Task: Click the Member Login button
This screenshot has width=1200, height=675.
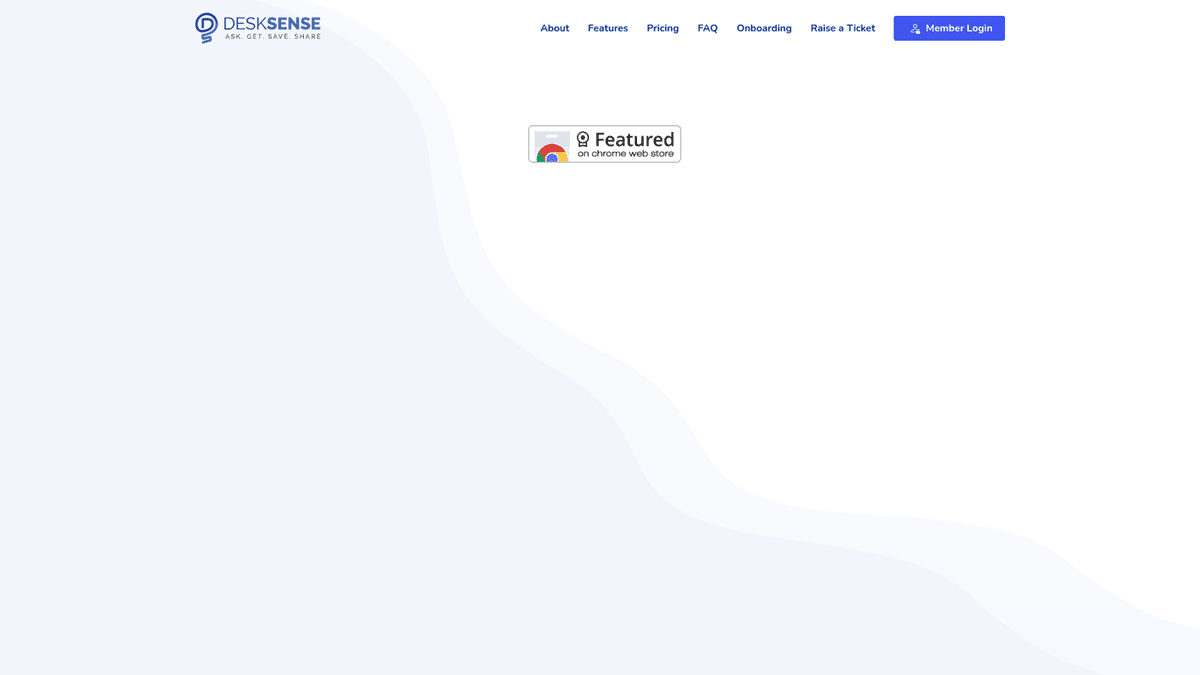Action: pyautogui.click(x=949, y=28)
